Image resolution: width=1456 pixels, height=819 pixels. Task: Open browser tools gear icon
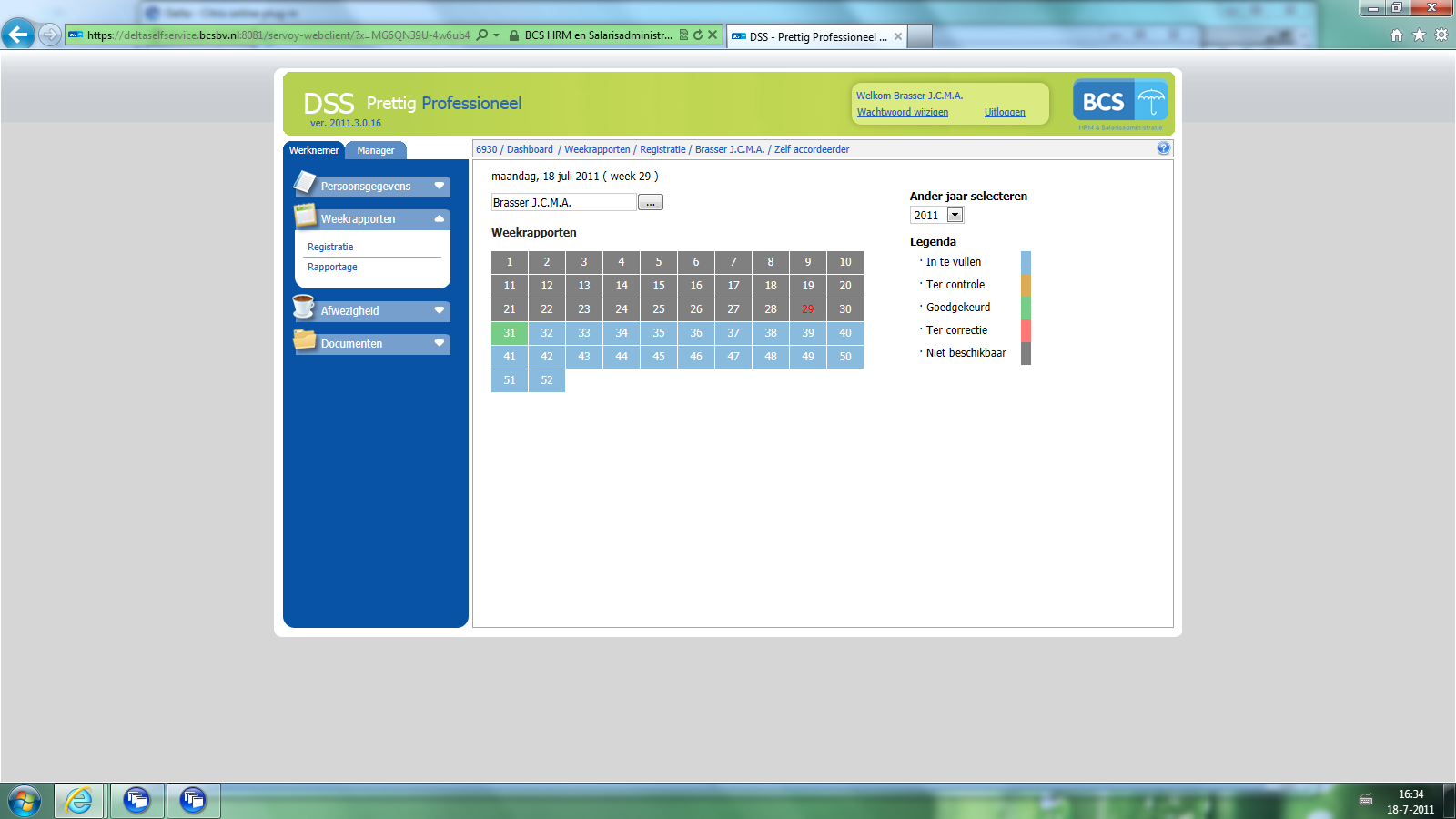coord(1441,35)
